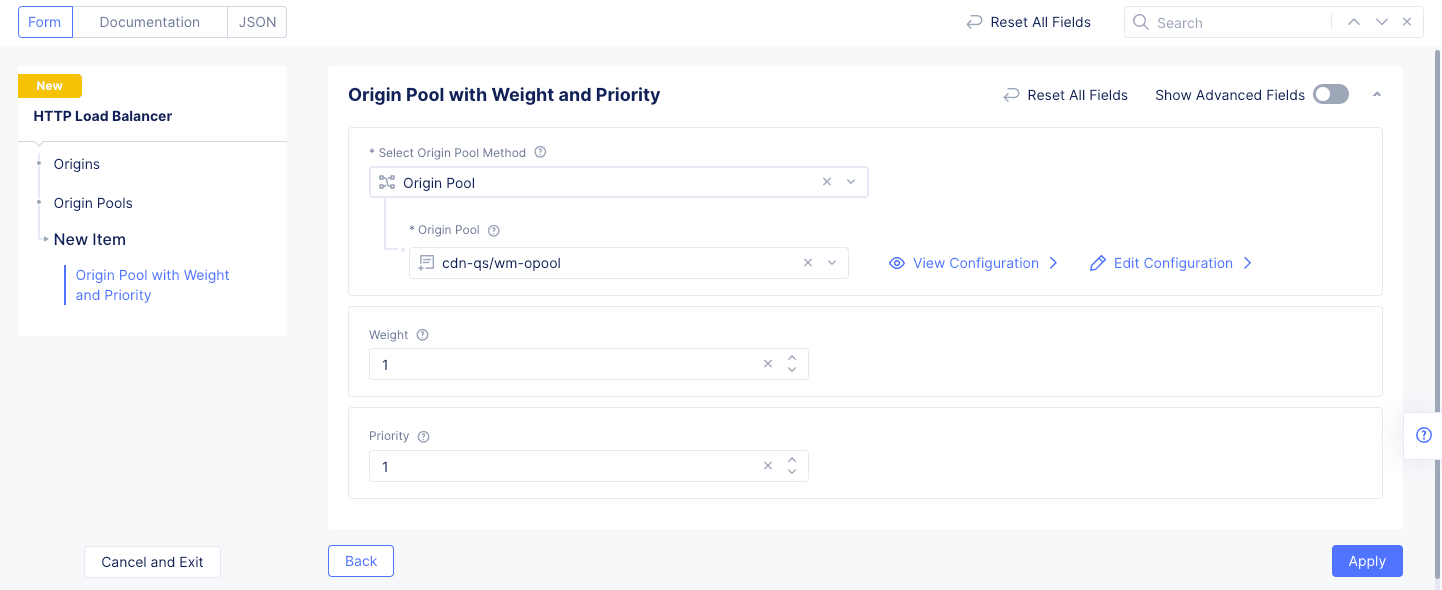Click the Priority help question icon
1442x590 pixels.
coord(423,437)
